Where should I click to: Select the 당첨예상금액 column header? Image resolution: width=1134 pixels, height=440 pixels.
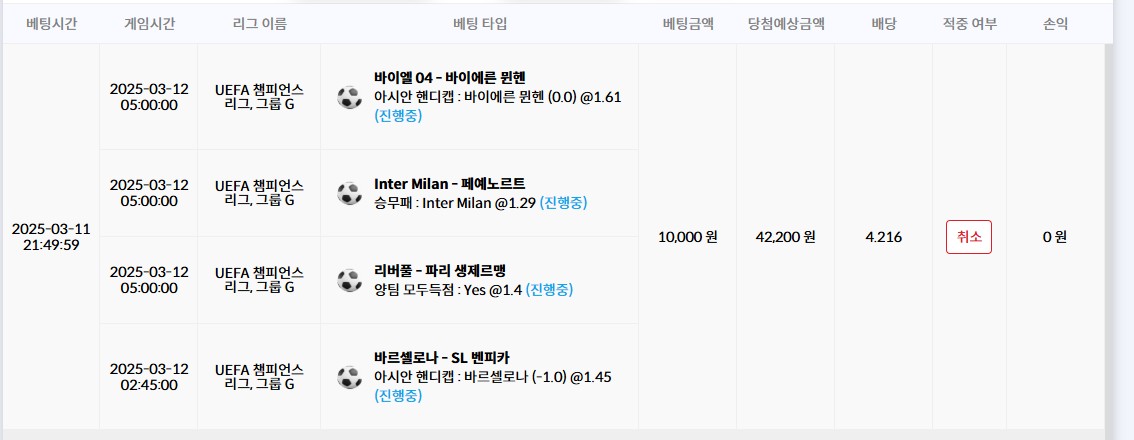pos(786,23)
